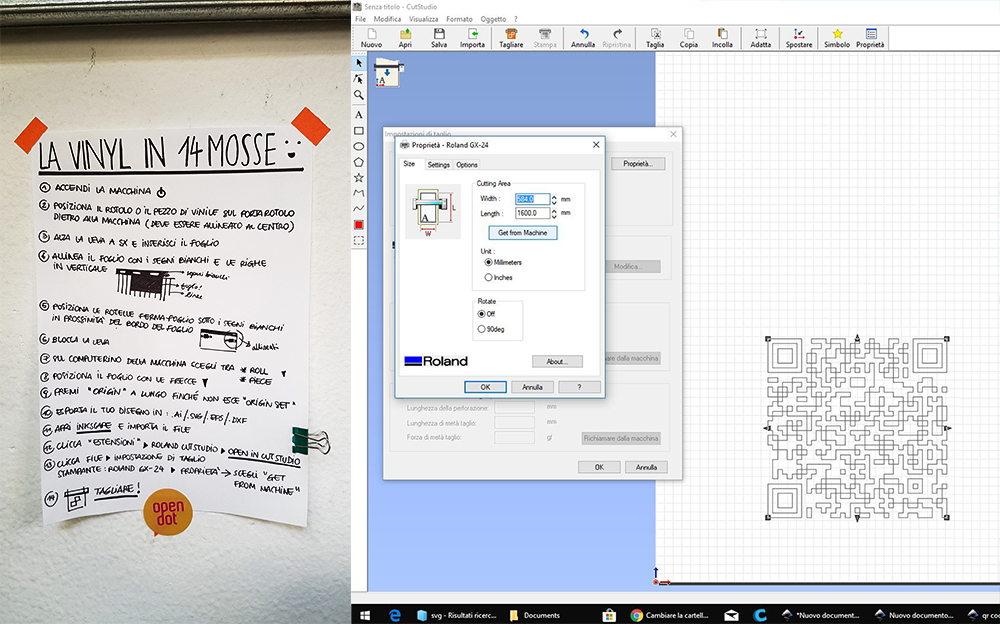Click Annulla in Impostazioni di taglio window
Screen dimensions: 1000x624
(646, 467)
